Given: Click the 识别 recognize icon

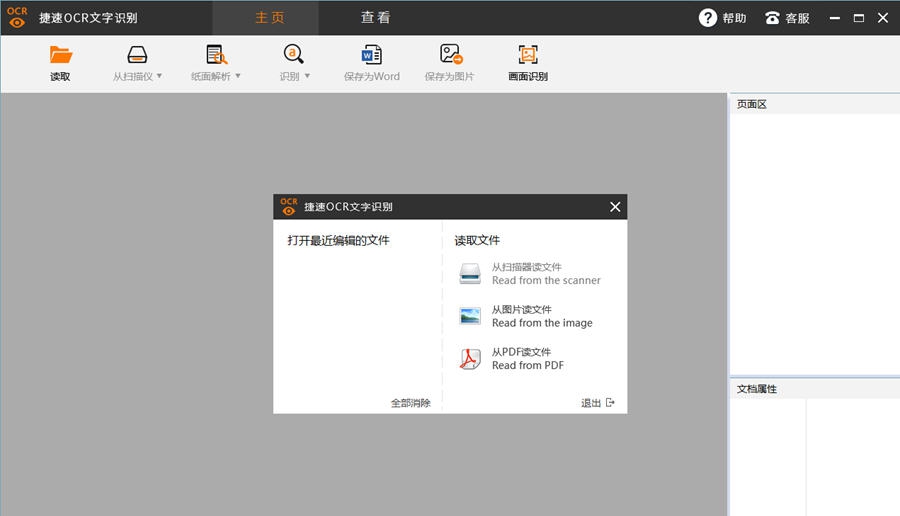Looking at the screenshot, I should (x=293, y=55).
